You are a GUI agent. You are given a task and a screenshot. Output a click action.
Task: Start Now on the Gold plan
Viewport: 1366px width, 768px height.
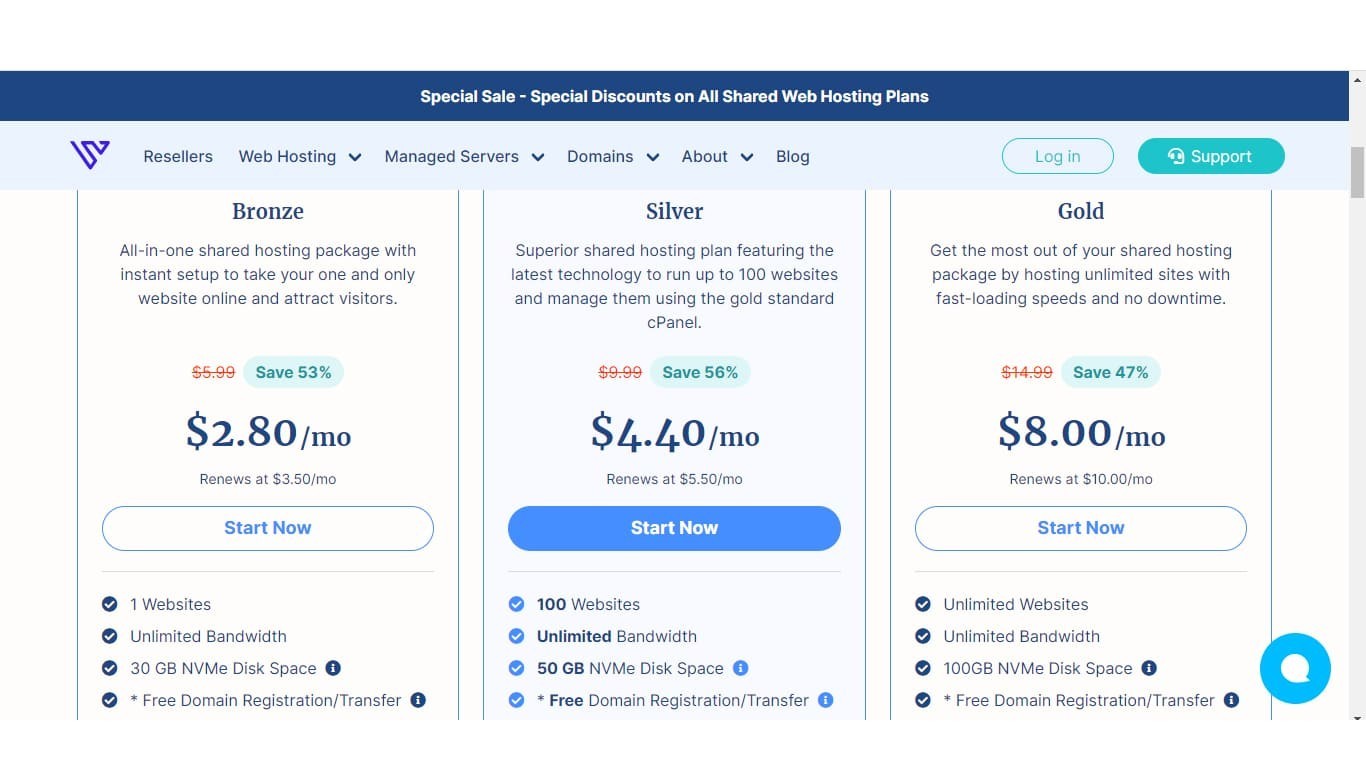click(1081, 528)
